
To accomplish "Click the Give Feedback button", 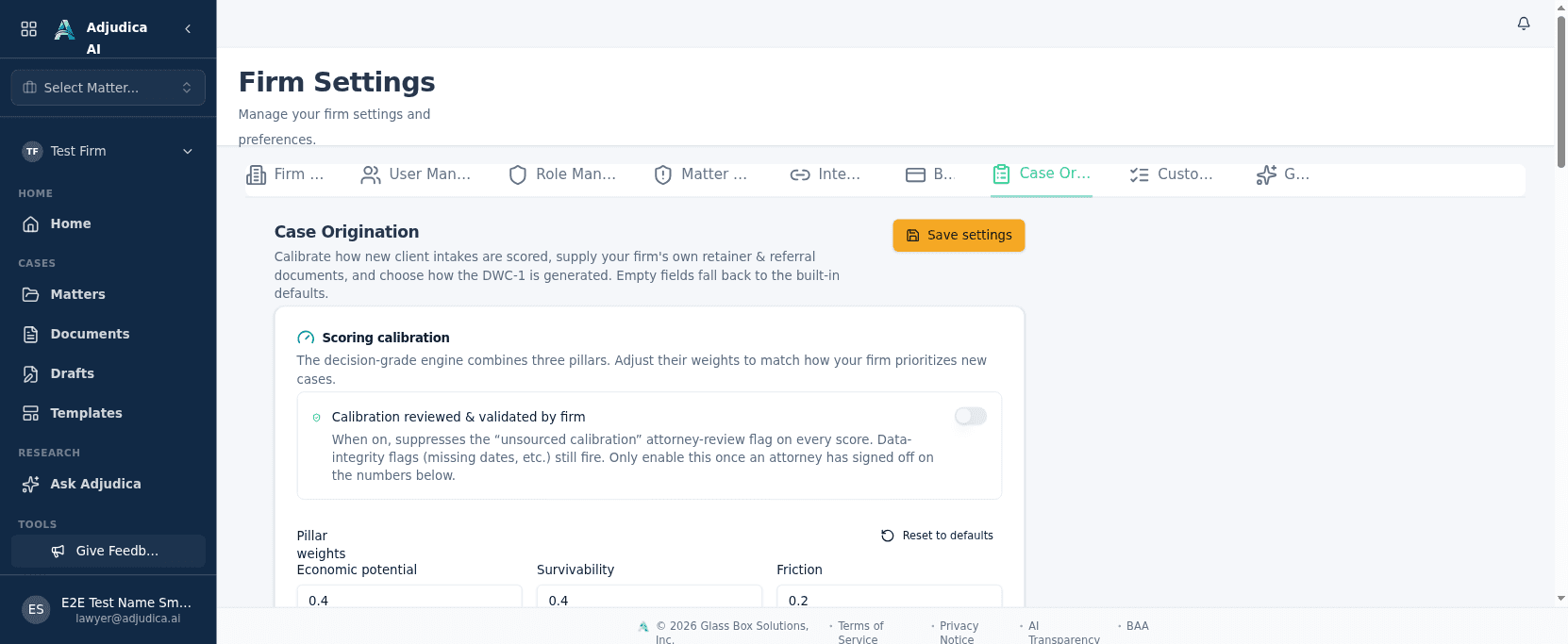I will tap(108, 552).
